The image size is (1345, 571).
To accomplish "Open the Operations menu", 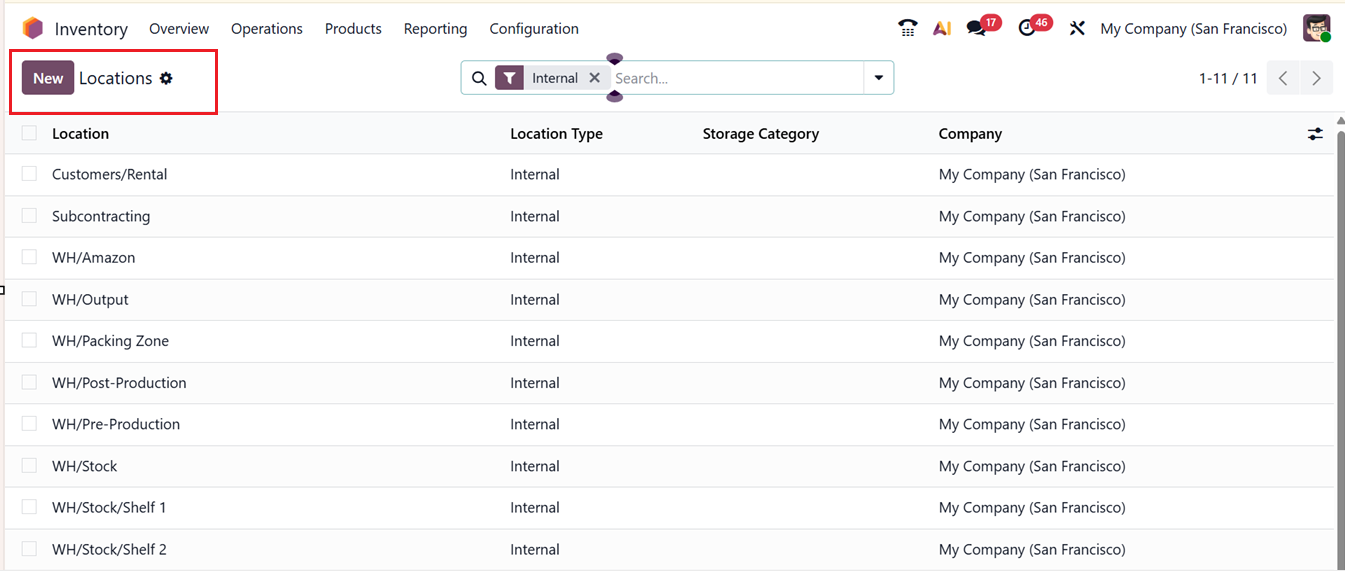I will (x=266, y=28).
